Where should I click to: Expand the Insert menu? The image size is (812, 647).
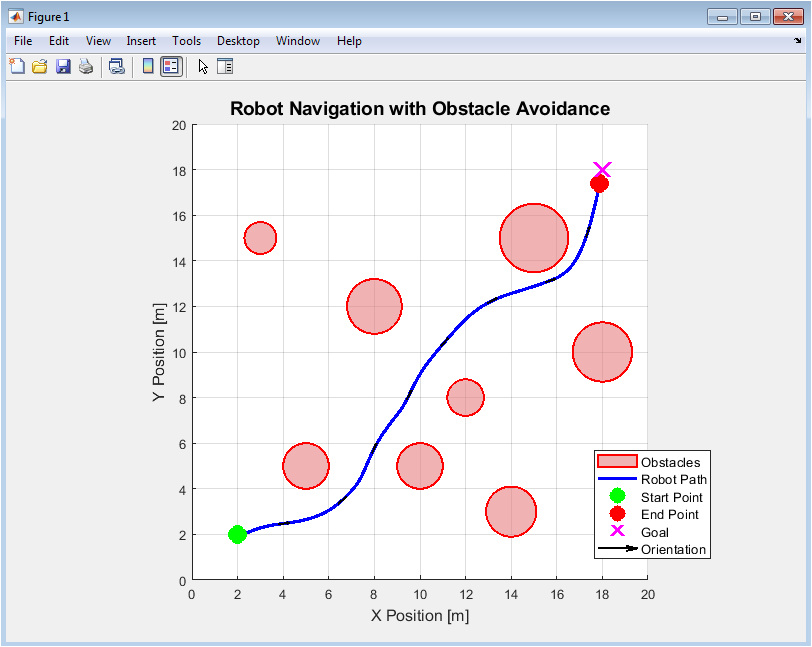click(x=141, y=41)
